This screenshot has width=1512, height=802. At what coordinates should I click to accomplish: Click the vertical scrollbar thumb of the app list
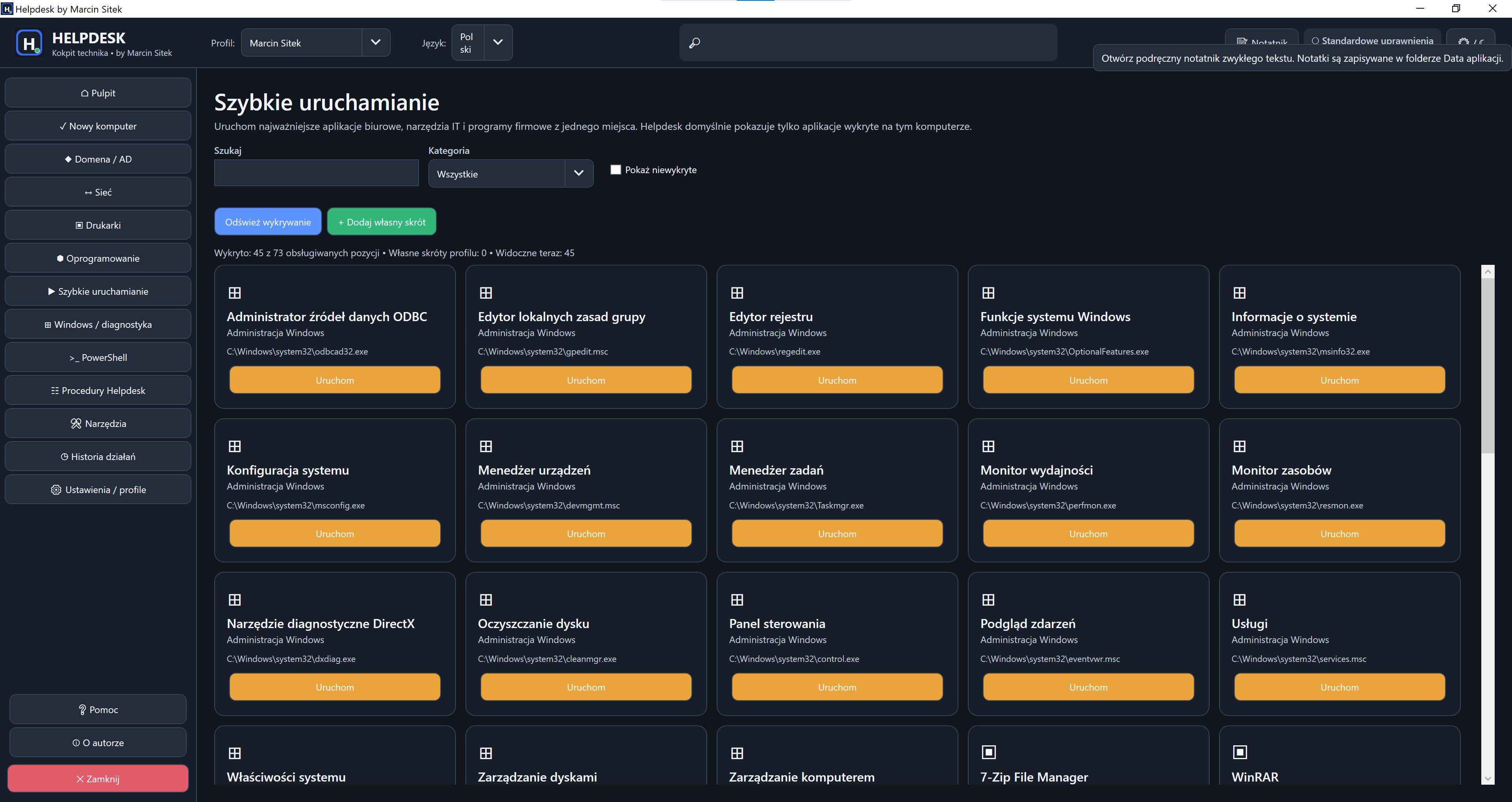click(1487, 366)
